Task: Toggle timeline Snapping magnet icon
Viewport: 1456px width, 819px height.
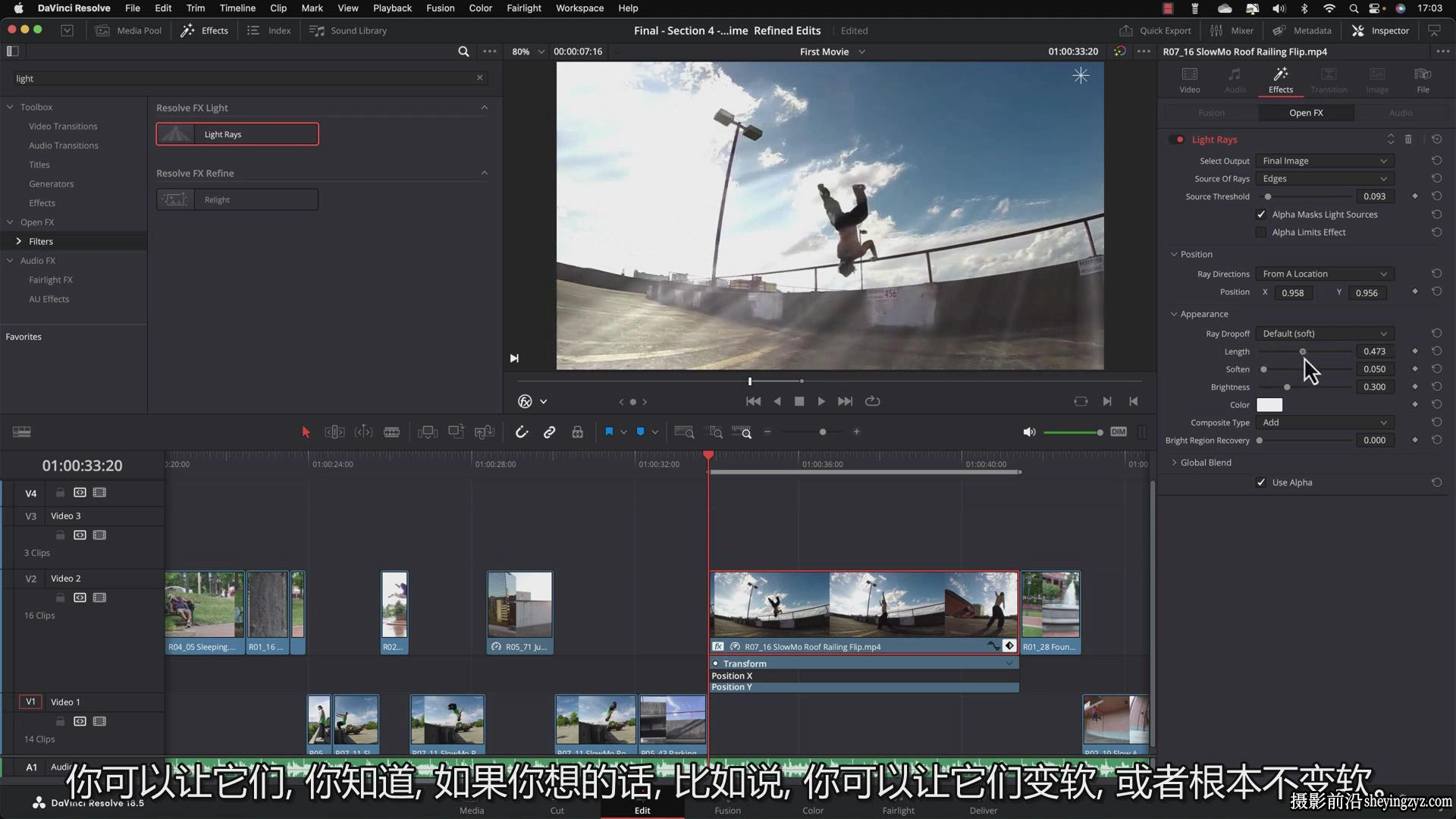Action: click(522, 432)
